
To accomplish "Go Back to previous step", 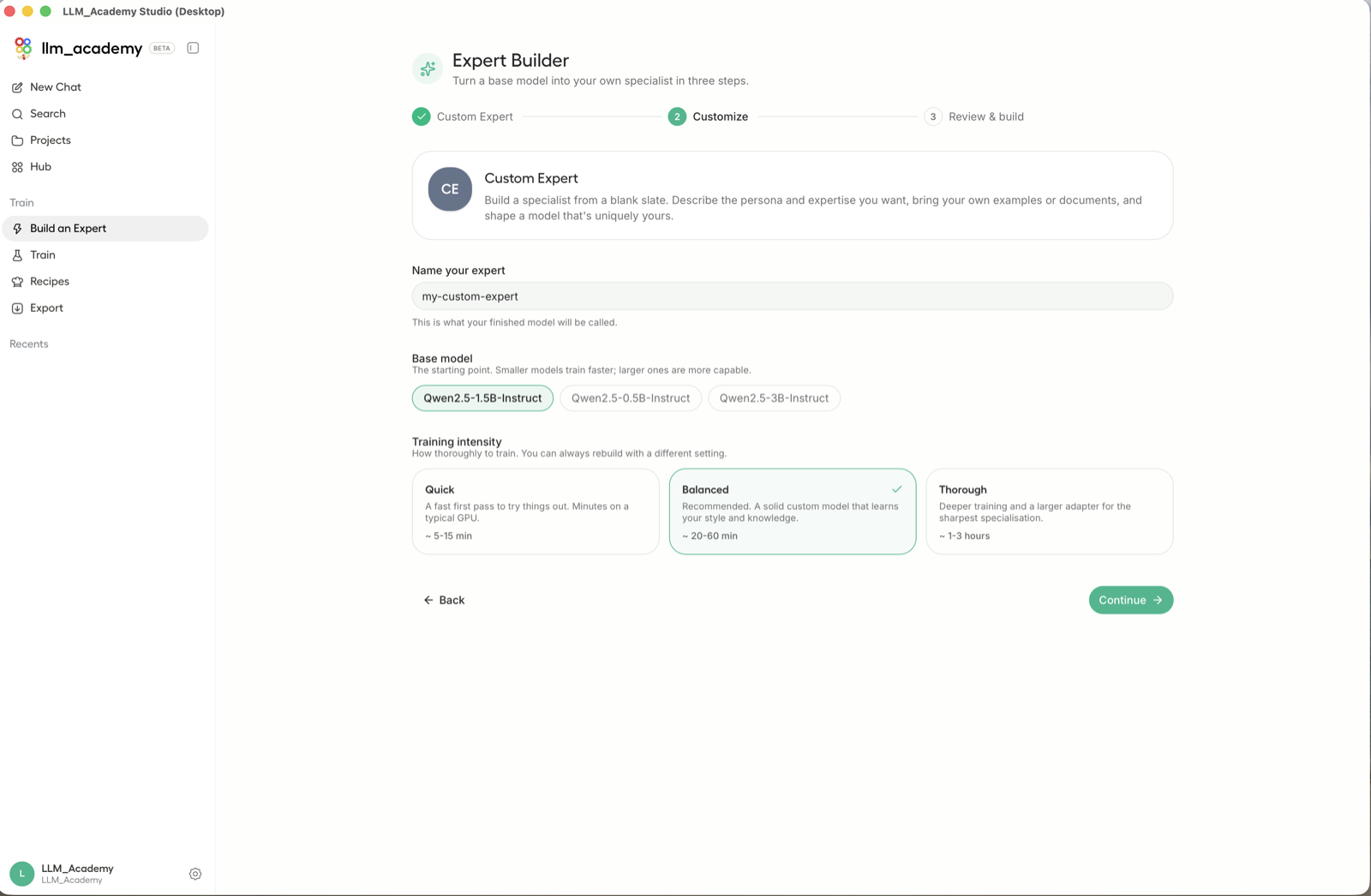I will [x=444, y=600].
